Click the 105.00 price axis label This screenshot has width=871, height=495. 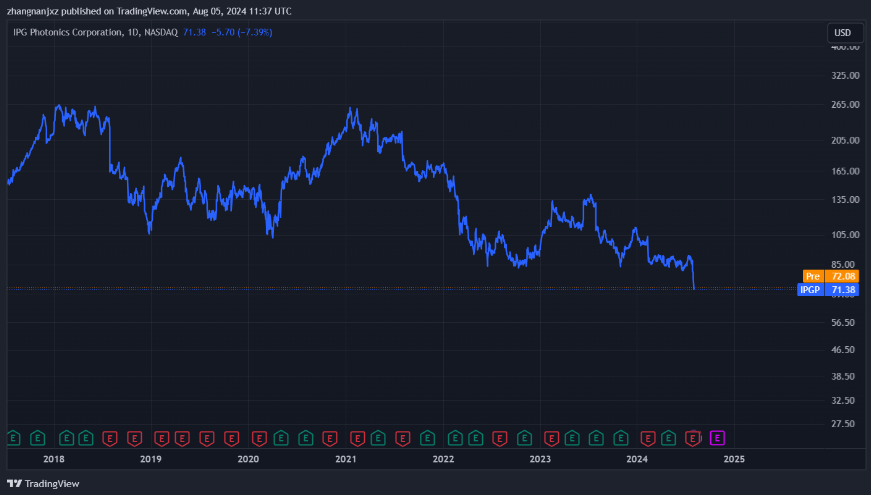pyautogui.click(x=845, y=234)
